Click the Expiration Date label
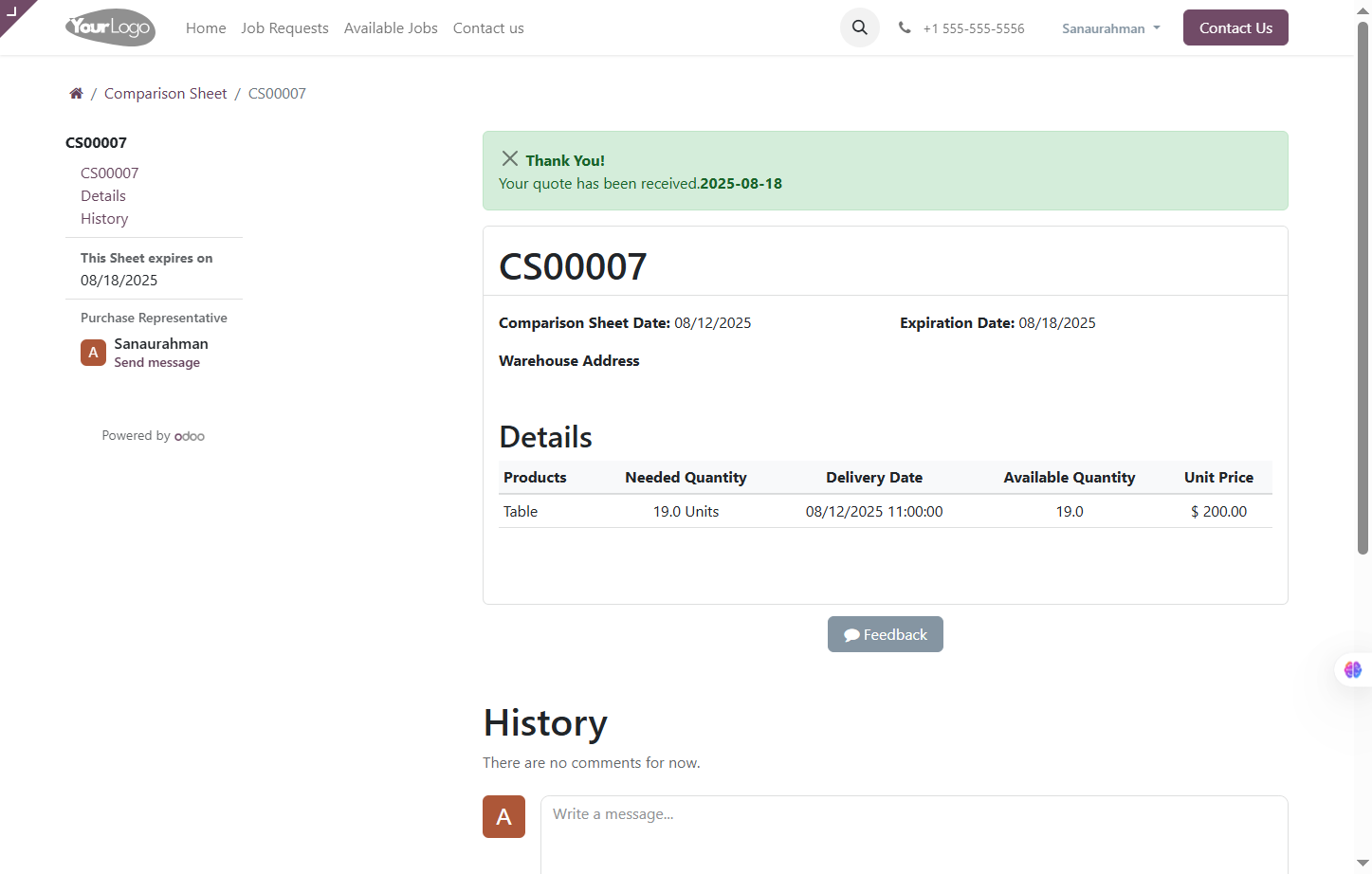This screenshot has width=1372, height=874. pos(957,322)
